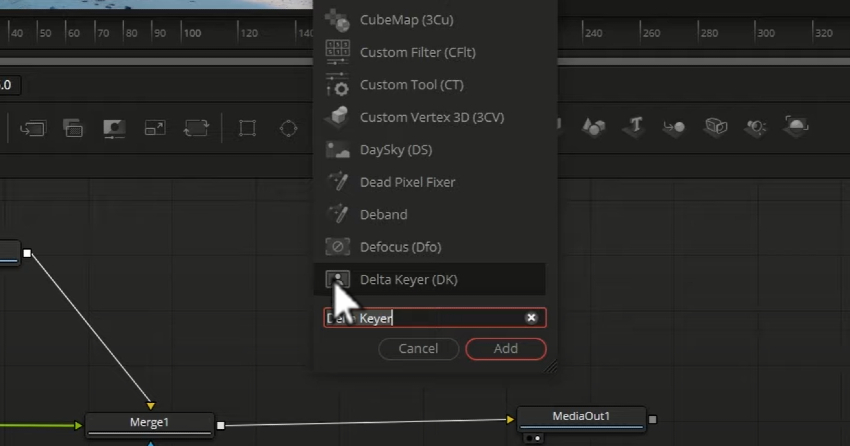Choose Deband from the tool list
The height and width of the screenshot is (446, 850).
384,215
